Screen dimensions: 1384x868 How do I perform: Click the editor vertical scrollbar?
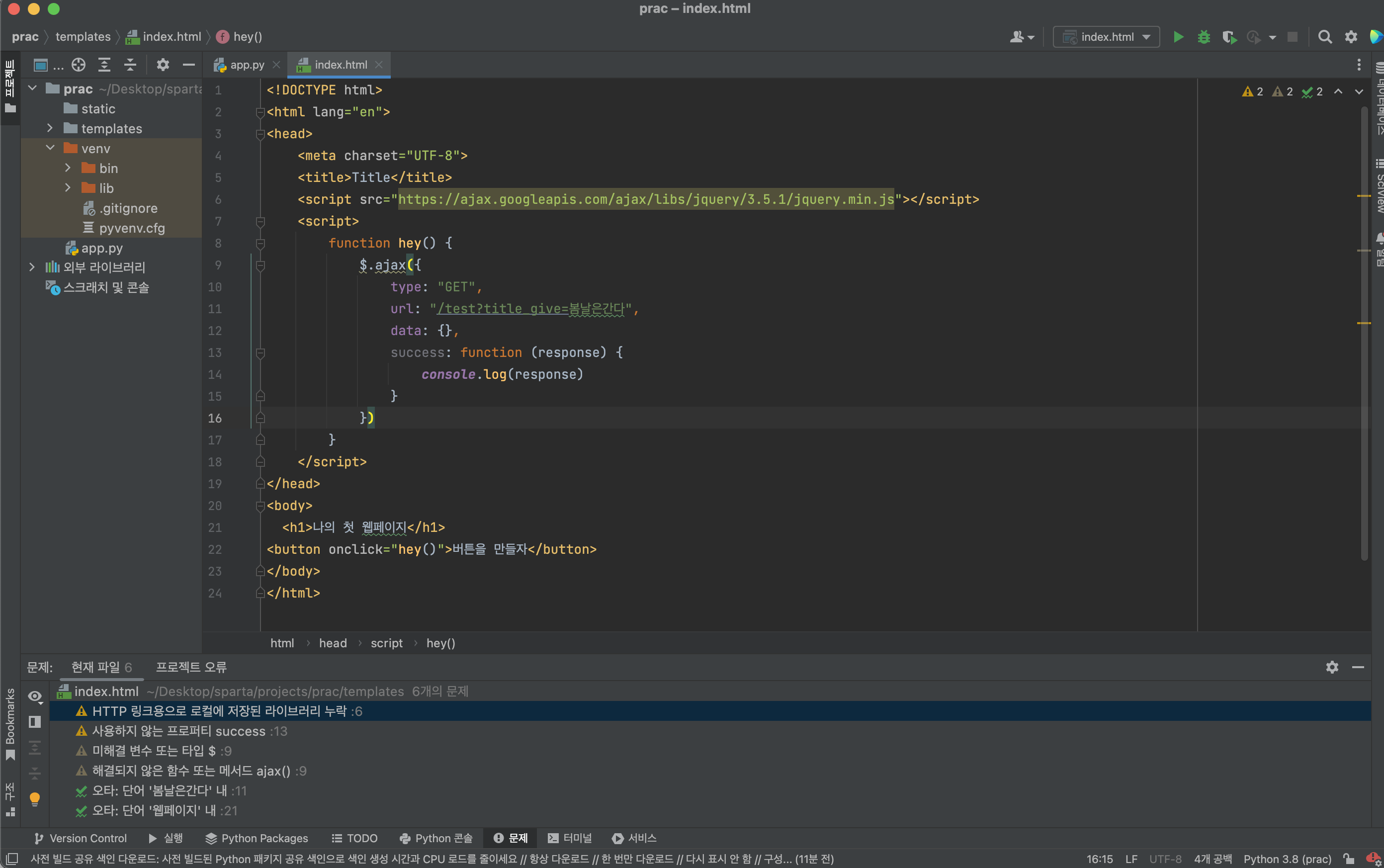pyautogui.click(x=1364, y=333)
